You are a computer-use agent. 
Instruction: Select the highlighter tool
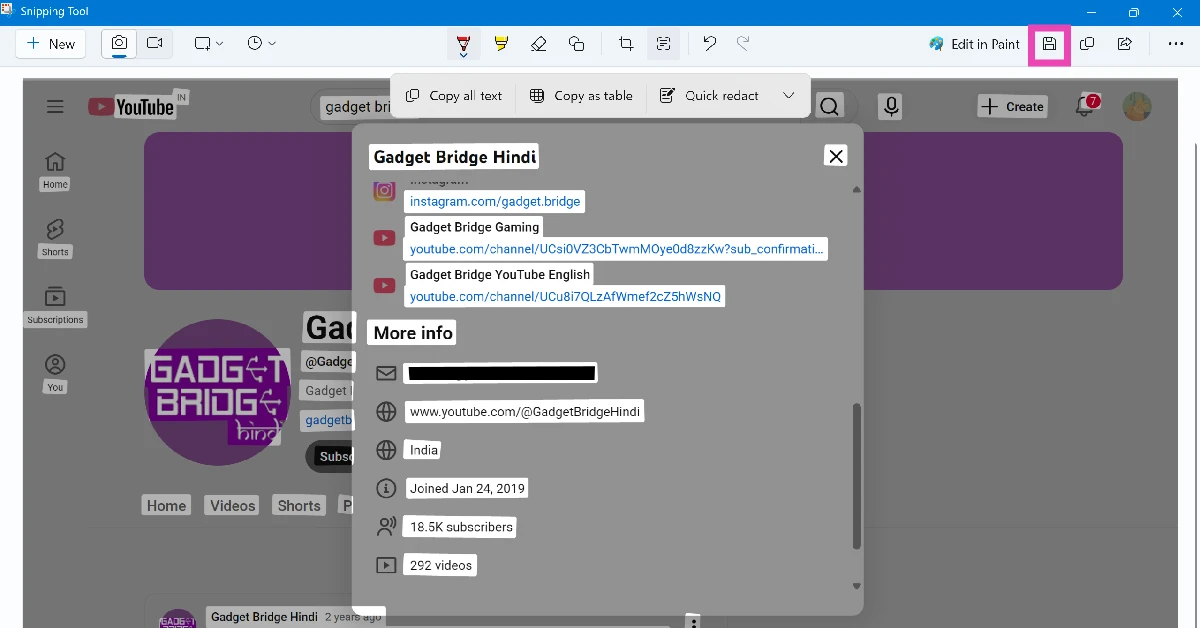coord(501,44)
